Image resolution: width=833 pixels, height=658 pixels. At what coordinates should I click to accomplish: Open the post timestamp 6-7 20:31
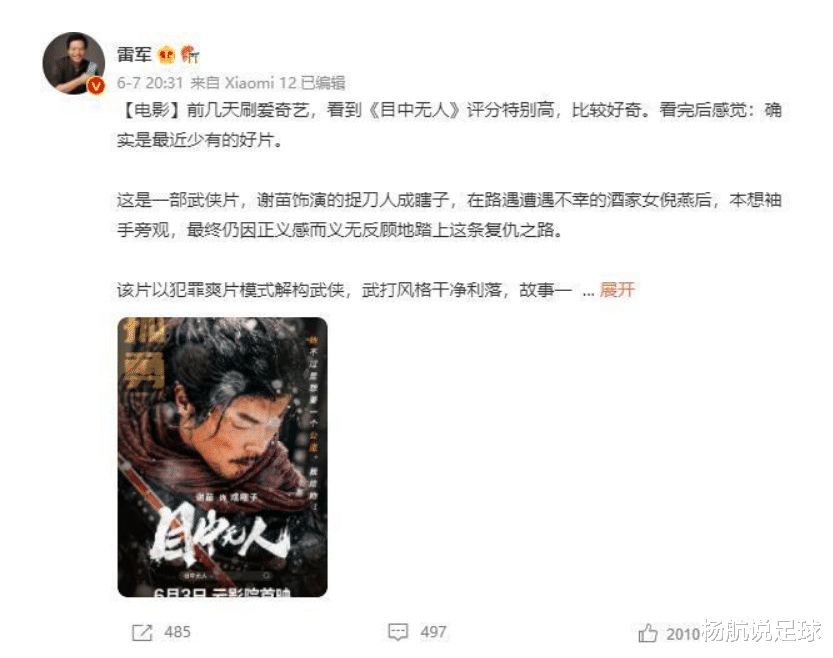click(x=150, y=83)
